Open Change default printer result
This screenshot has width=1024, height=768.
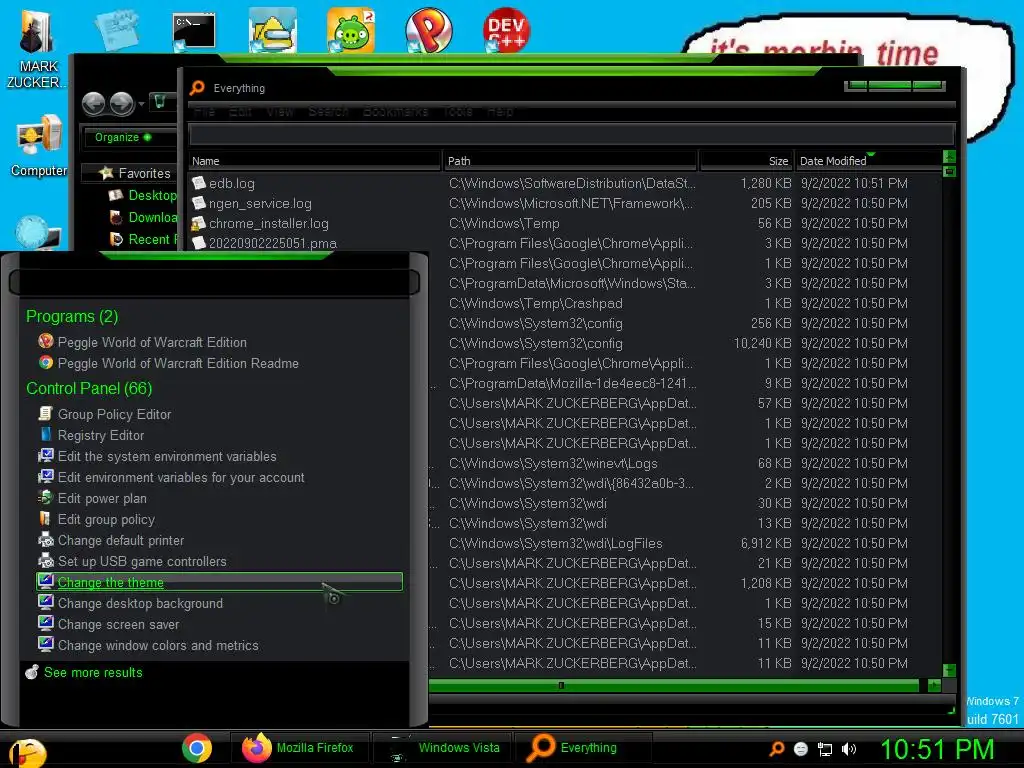click(121, 540)
